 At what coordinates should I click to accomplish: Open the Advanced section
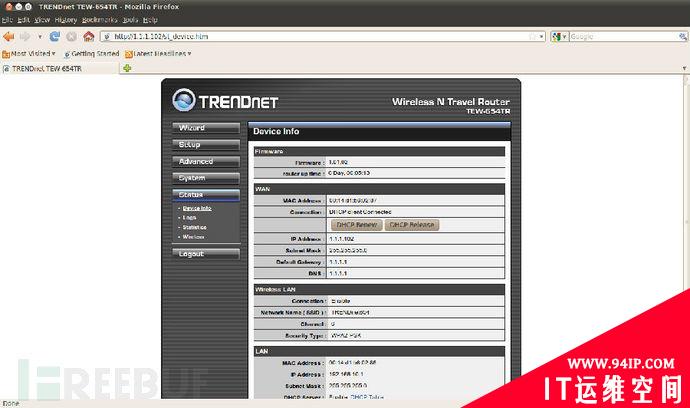pyautogui.click(x=206, y=162)
